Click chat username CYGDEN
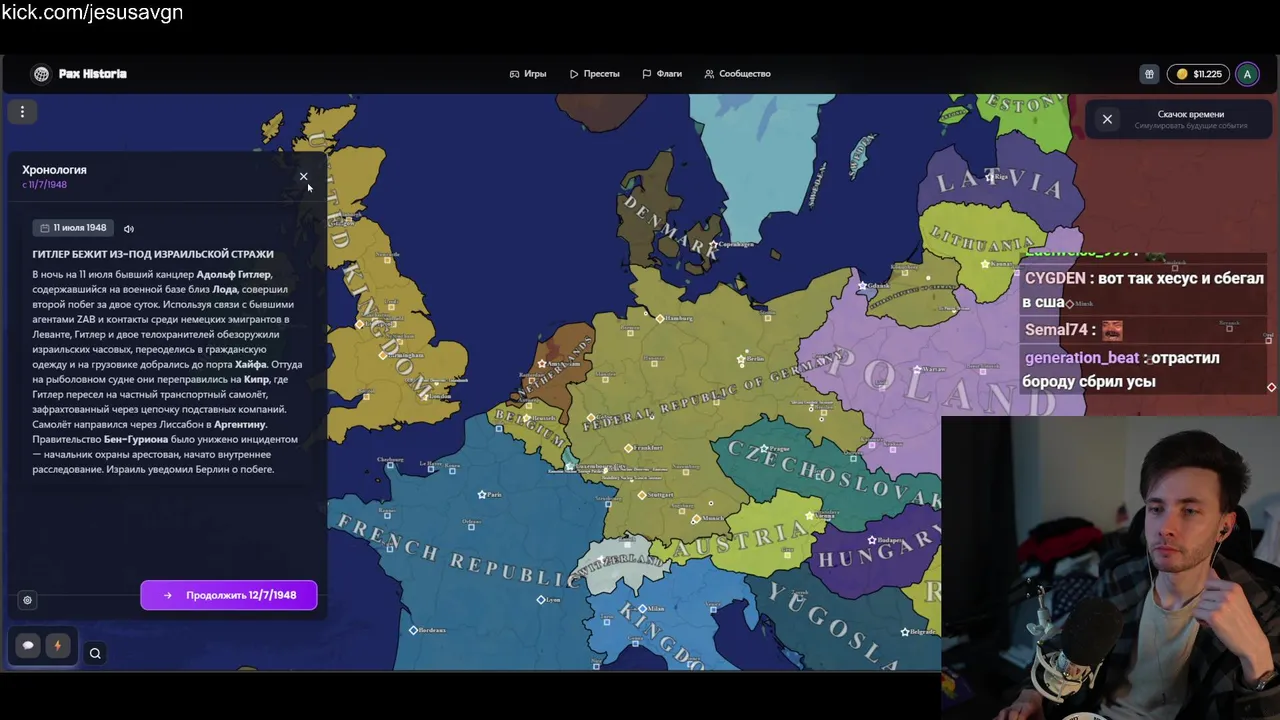1280x720 pixels. (x=1055, y=278)
